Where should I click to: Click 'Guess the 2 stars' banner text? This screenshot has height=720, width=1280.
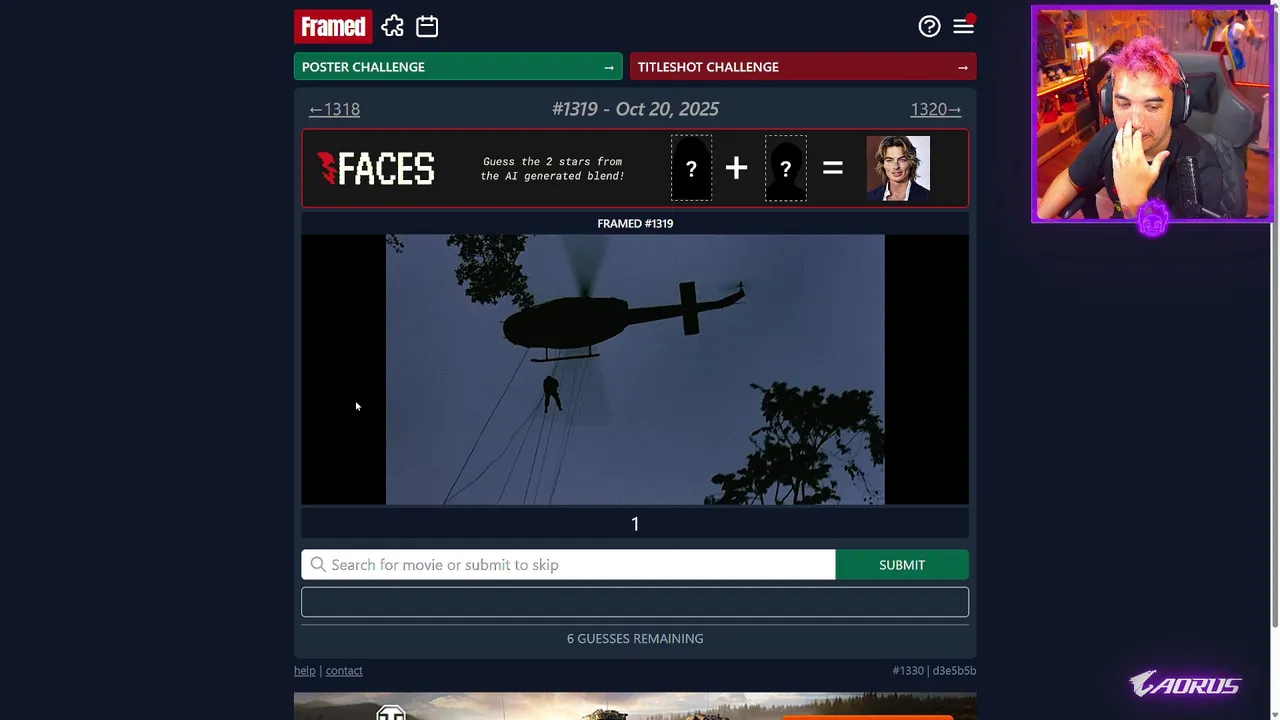pos(552,168)
